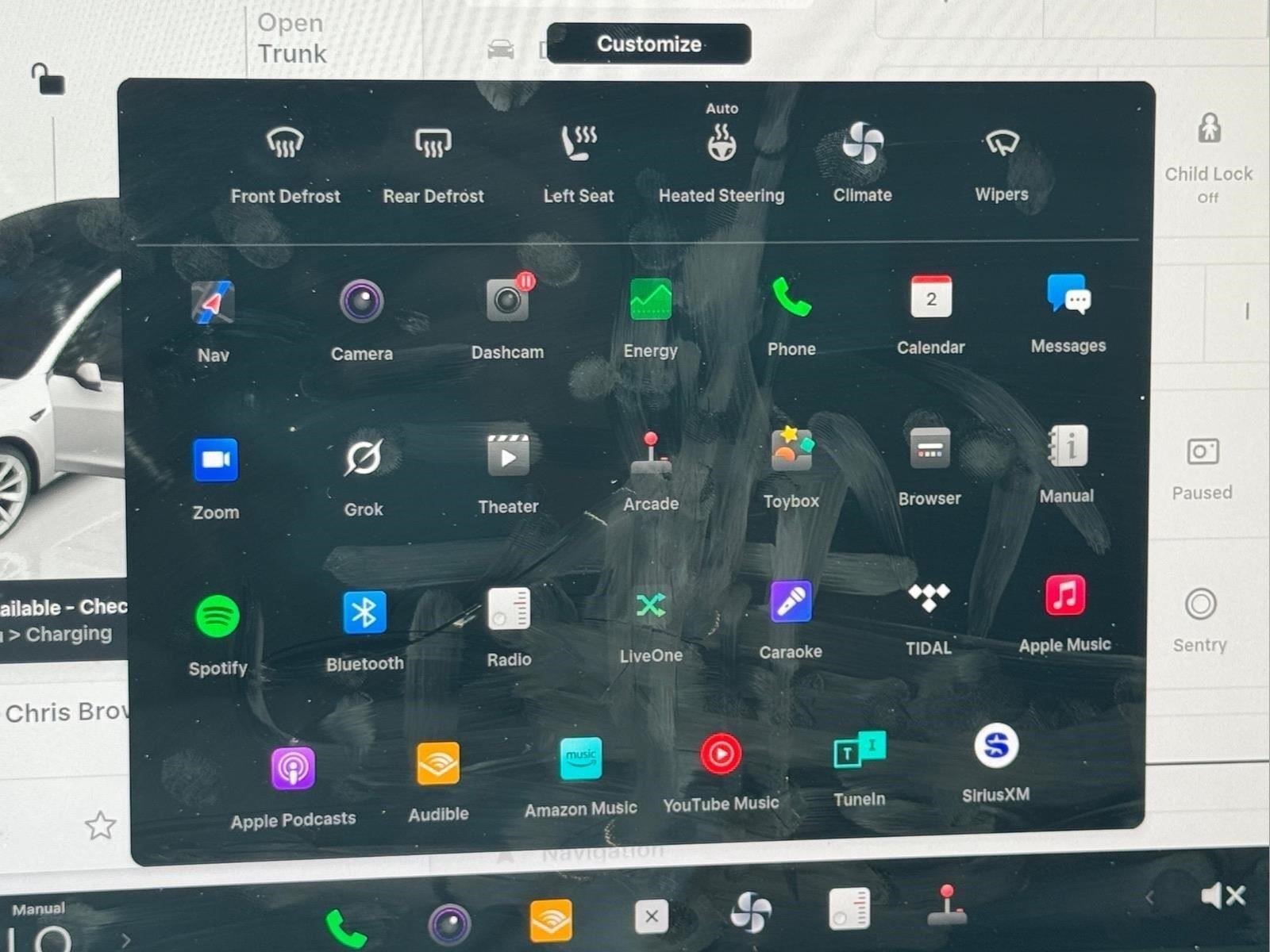1270x952 pixels.
Task: Open the Grok app
Action: click(x=364, y=458)
